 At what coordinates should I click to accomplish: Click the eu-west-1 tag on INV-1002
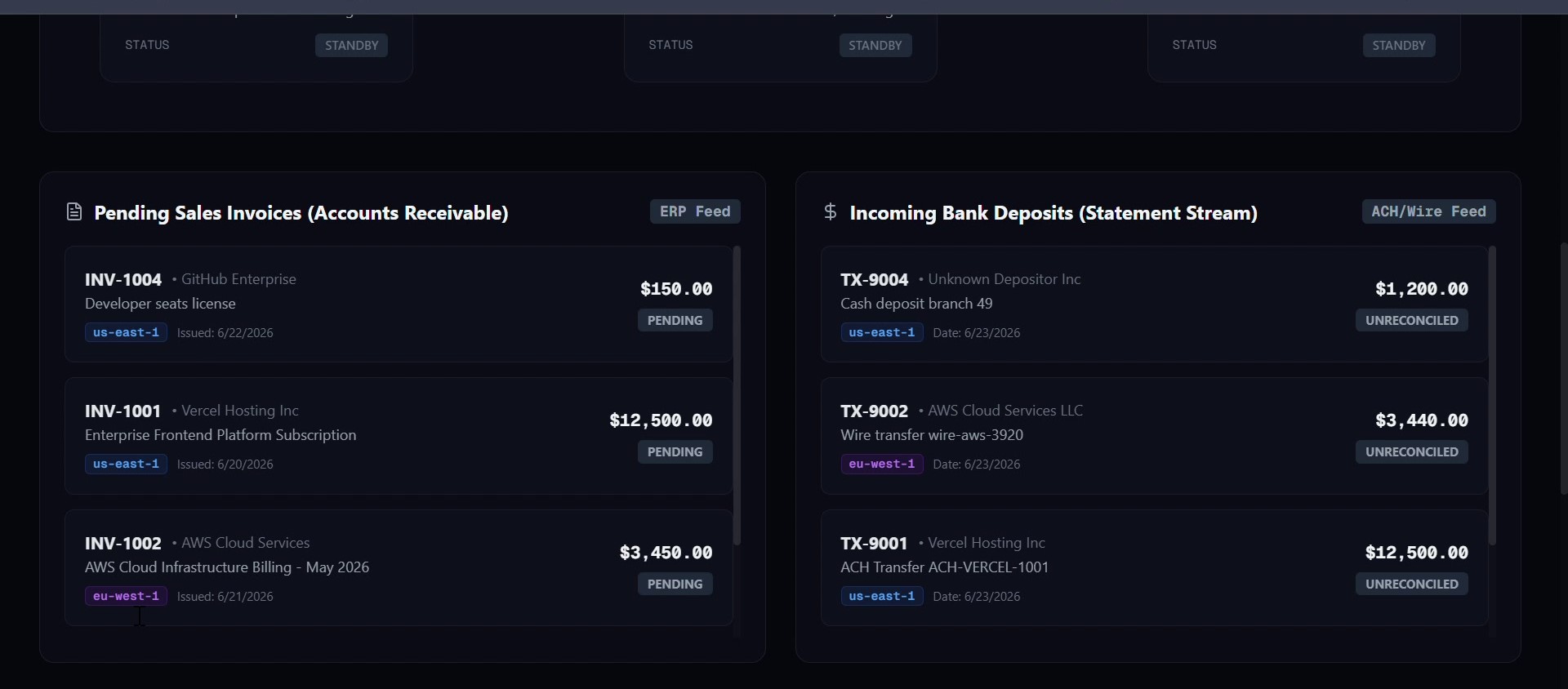pos(126,597)
